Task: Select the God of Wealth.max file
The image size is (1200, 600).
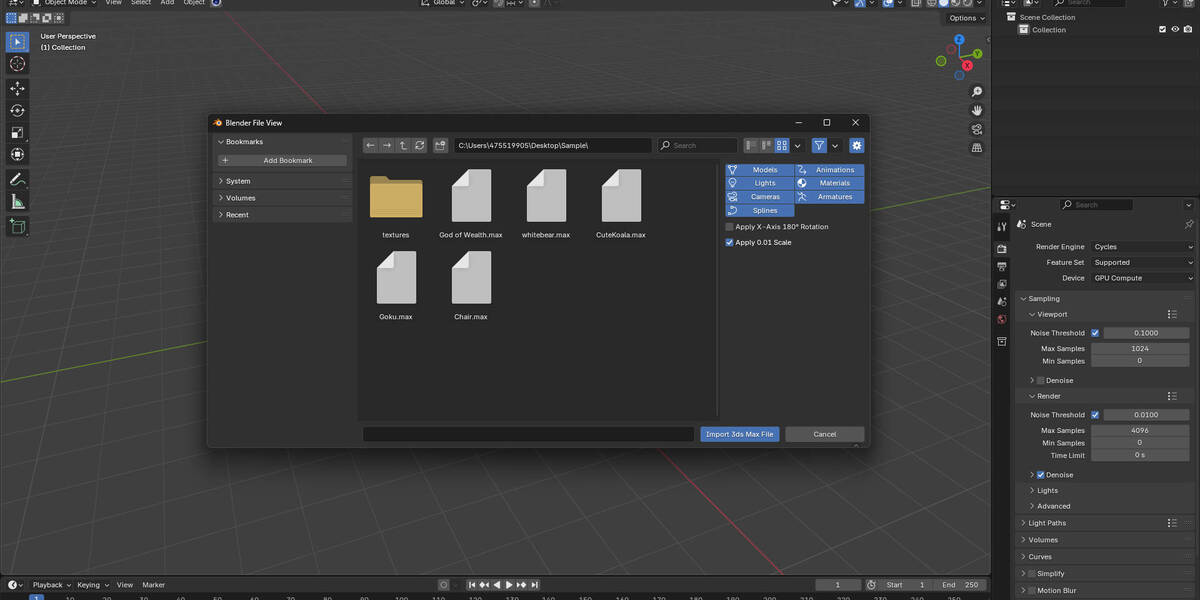Action: pos(471,203)
